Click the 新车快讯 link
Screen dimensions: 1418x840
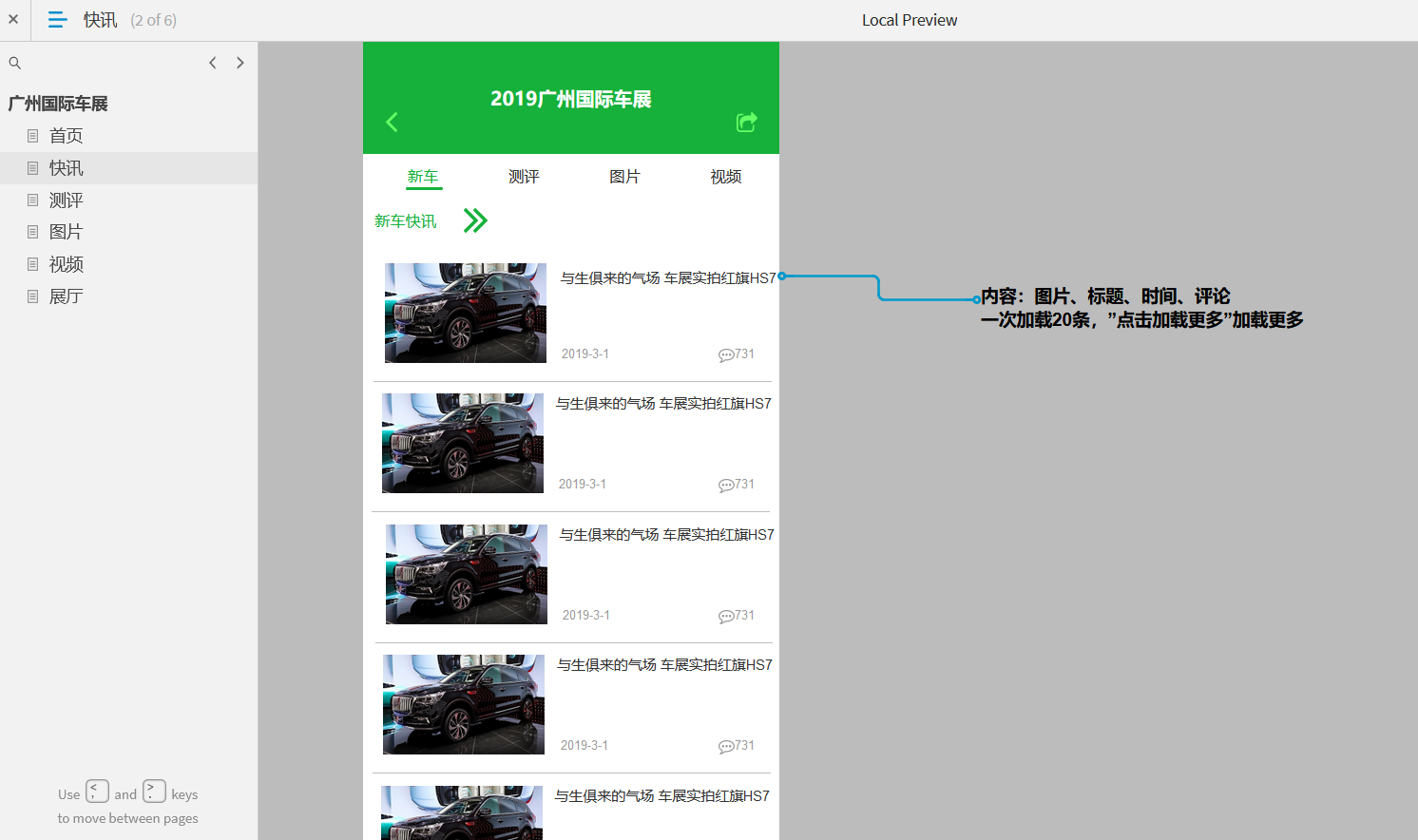point(406,221)
